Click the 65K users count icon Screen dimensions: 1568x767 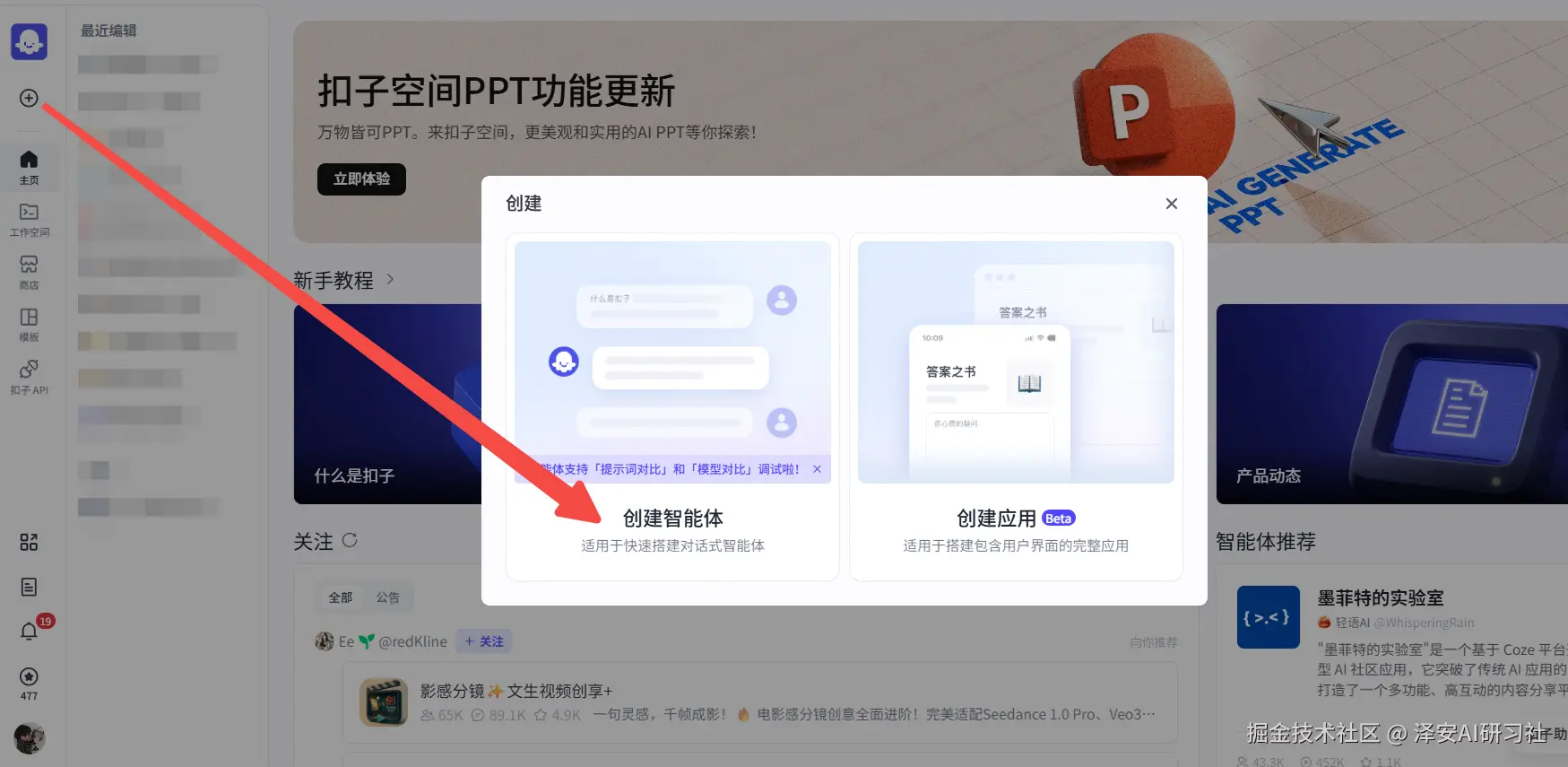pos(428,715)
